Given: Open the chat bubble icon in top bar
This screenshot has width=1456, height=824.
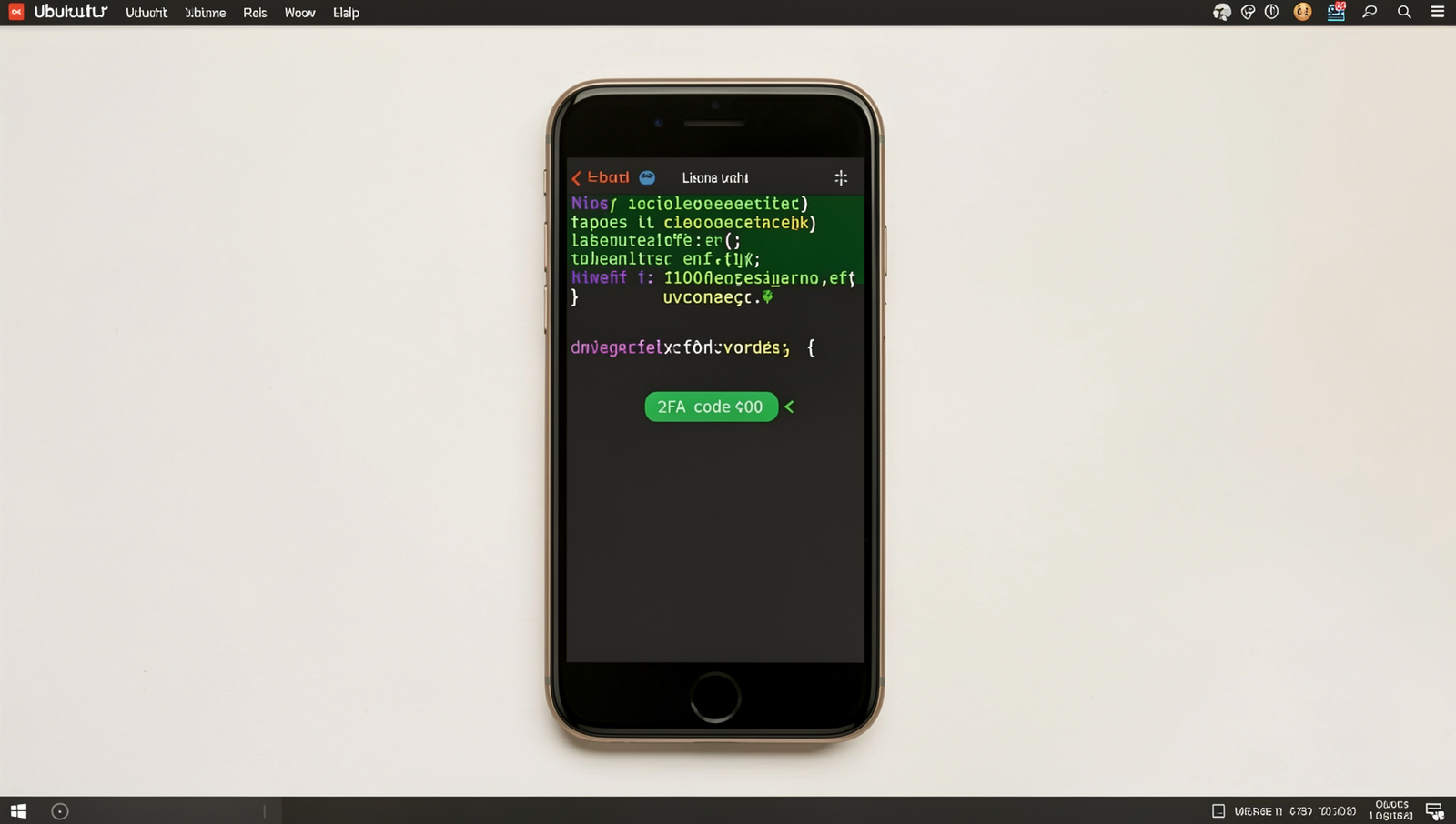Looking at the screenshot, I should 1370,12.
